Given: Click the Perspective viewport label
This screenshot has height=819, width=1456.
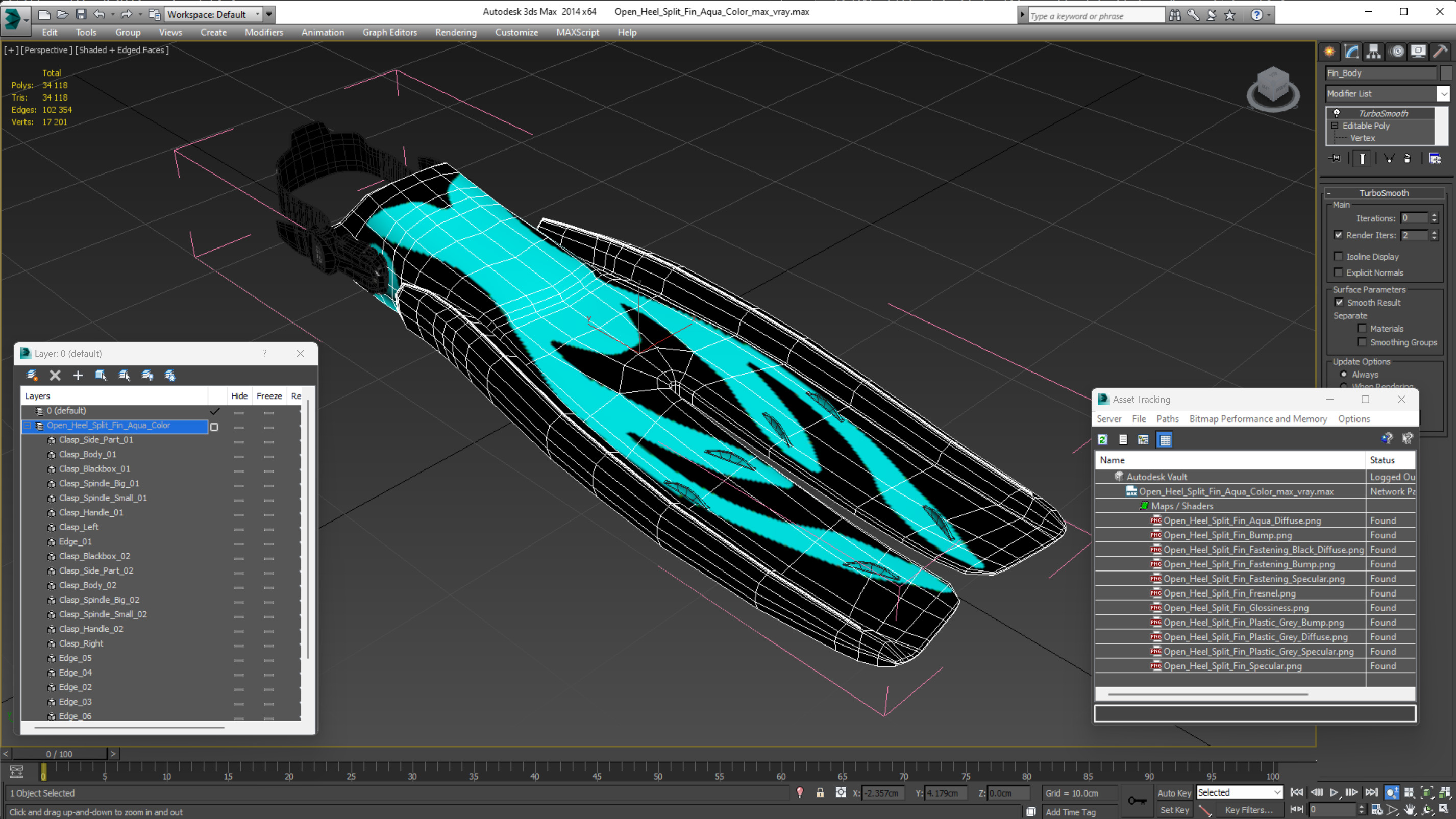Looking at the screenshot, I should point(46,49).
